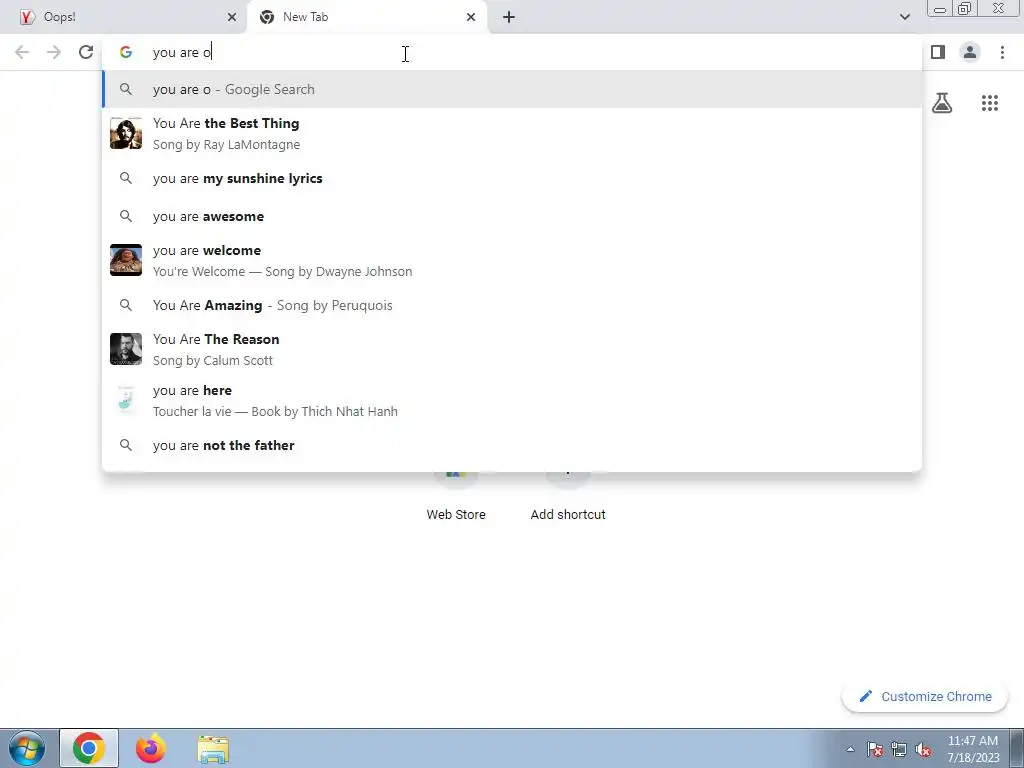This screenshot has width=1024, height=768.
Task: Select 'you are my sunshine lyrics' suggestion
Action: pos(512,178)
